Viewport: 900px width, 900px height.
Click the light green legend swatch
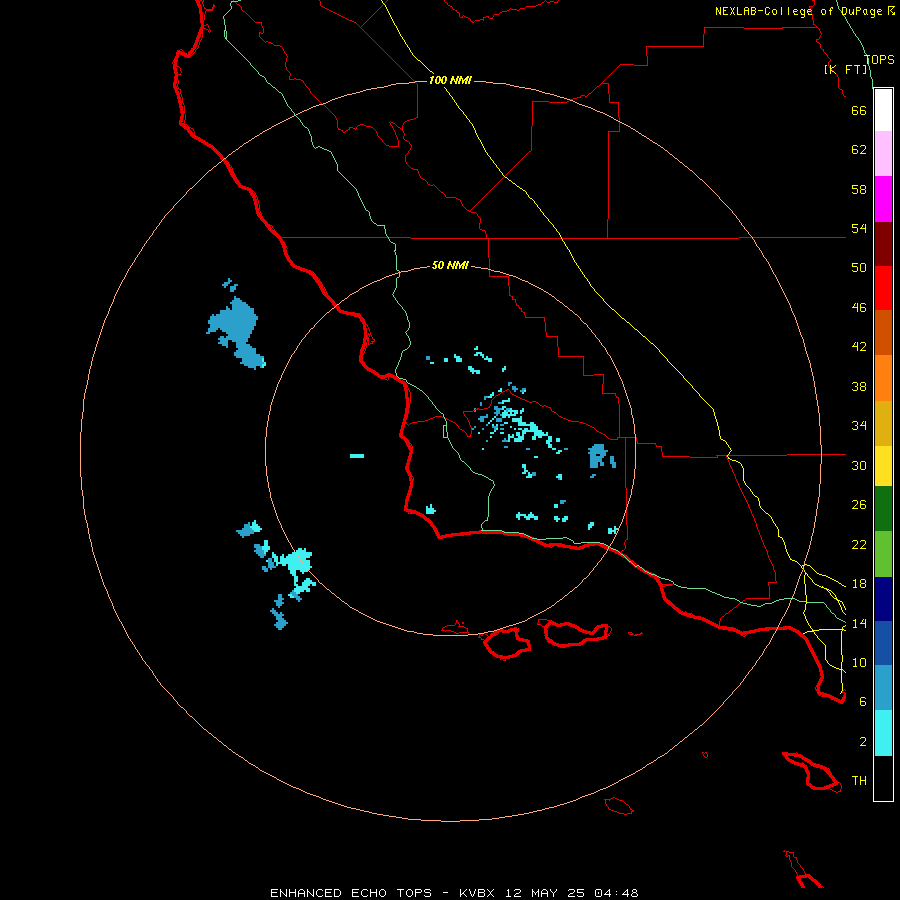(x=883, y=554)
